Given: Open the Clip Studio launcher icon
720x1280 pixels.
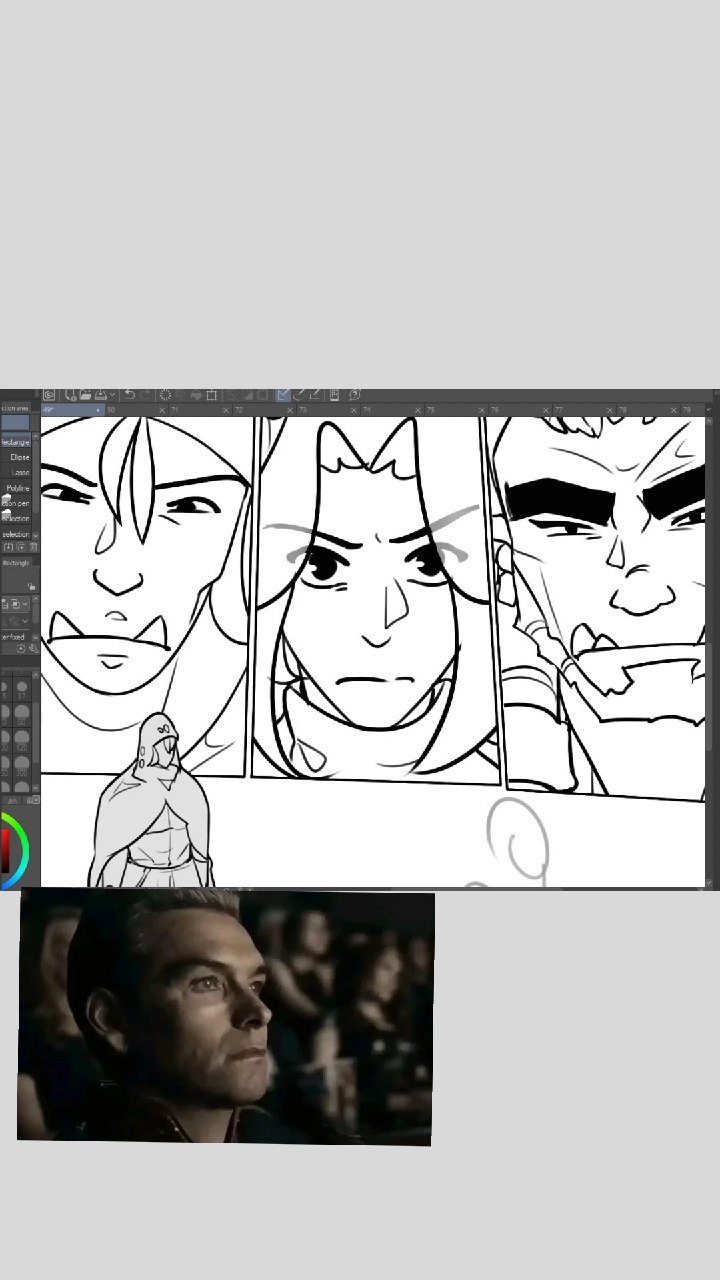Looking at the screenshot, I should coord(49,395).
